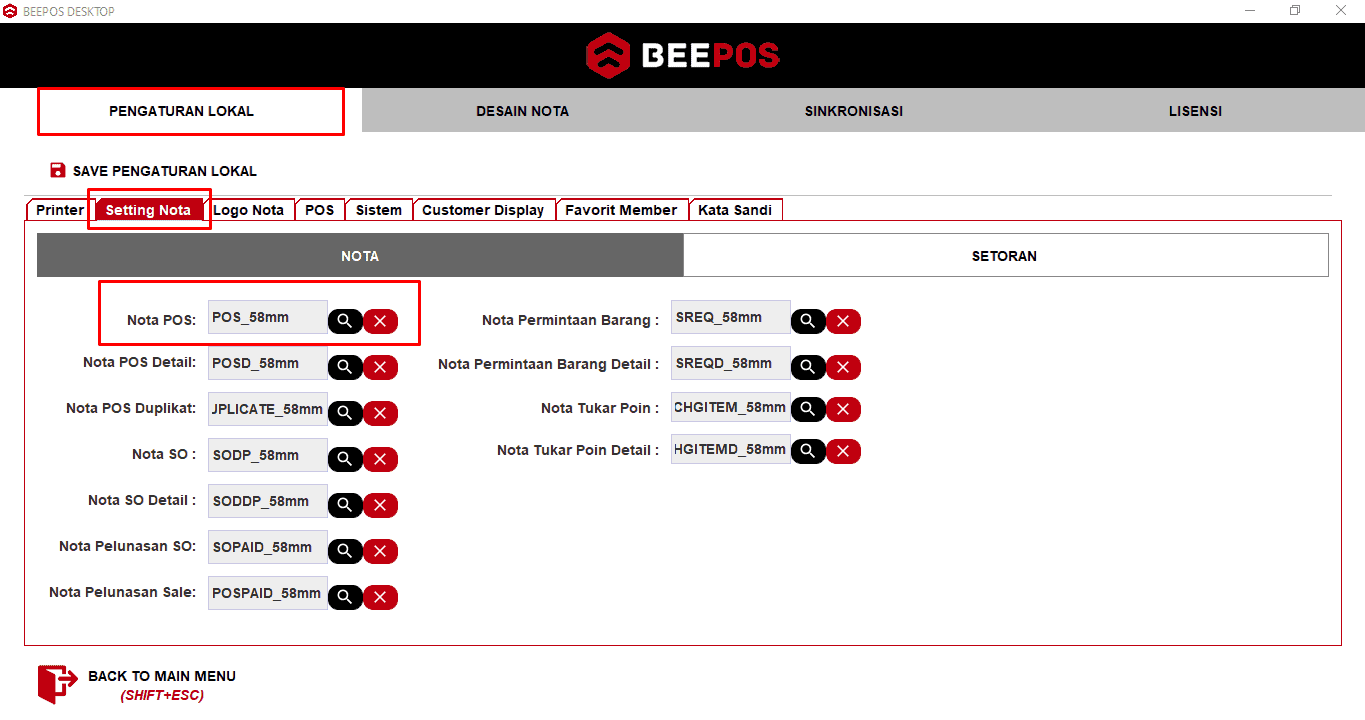The width and height of the screenshot is (1365, 720).
Task: Open the Kata Sandi sub-tab
Action: [735, 210]
